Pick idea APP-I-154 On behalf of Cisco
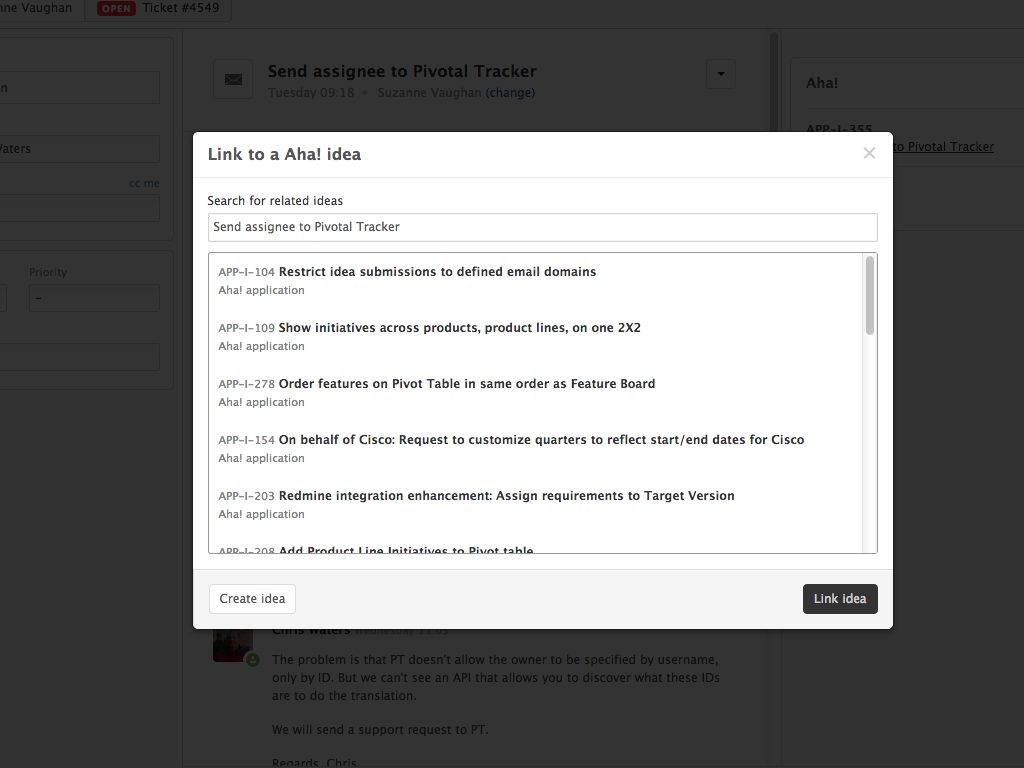1024x768 pixels. pos(541,440)
